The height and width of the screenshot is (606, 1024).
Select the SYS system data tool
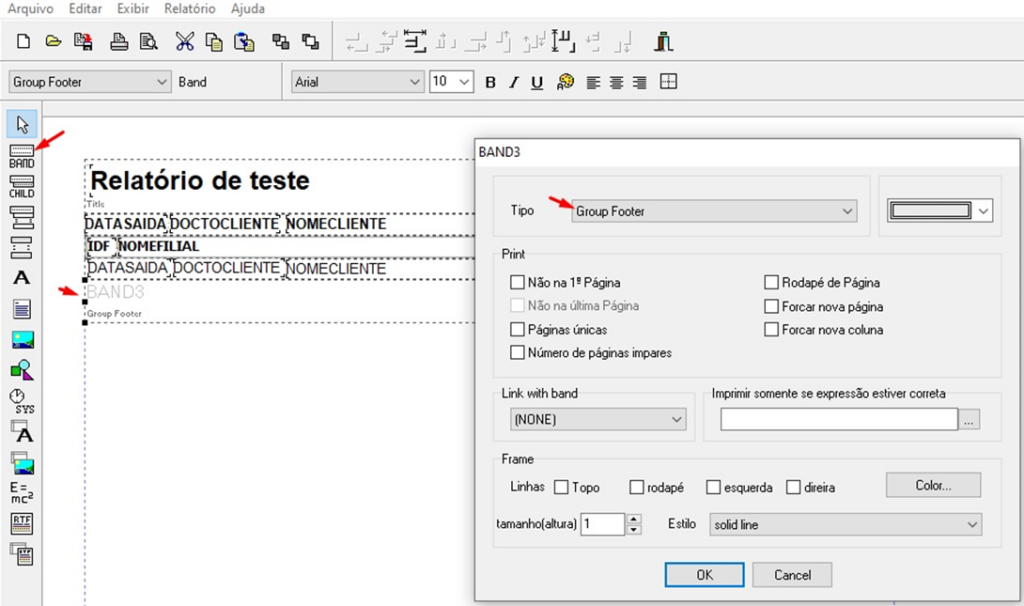(x=21, y=401)
